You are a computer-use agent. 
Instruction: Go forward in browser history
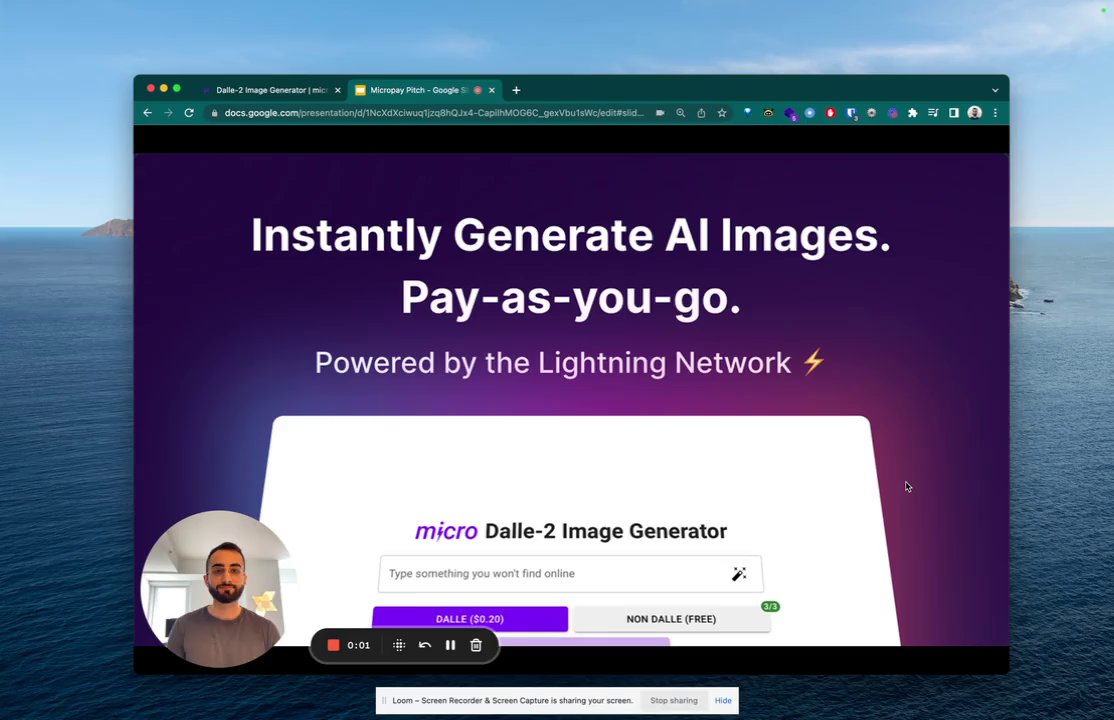(168, 113)
